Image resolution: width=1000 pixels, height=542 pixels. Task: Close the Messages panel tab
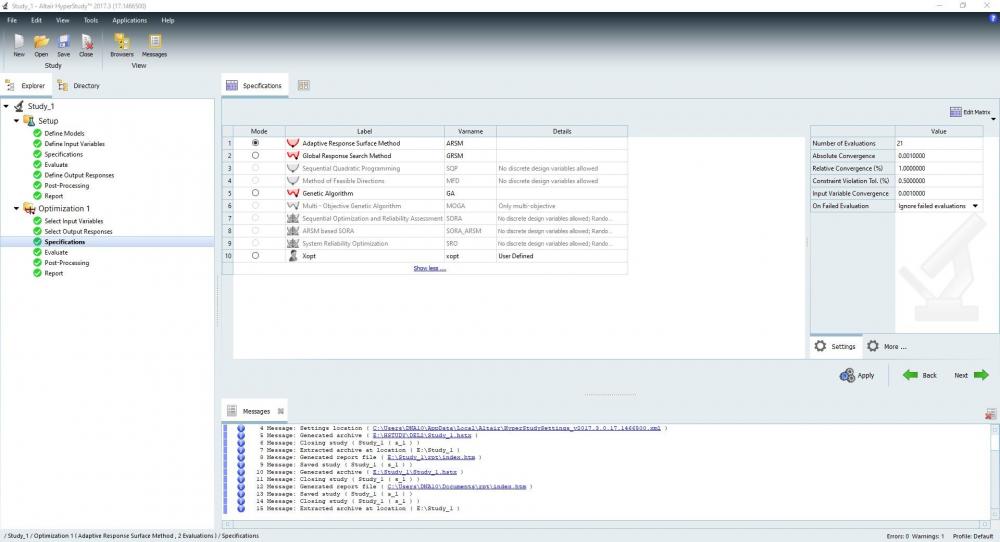click(281, 411)
